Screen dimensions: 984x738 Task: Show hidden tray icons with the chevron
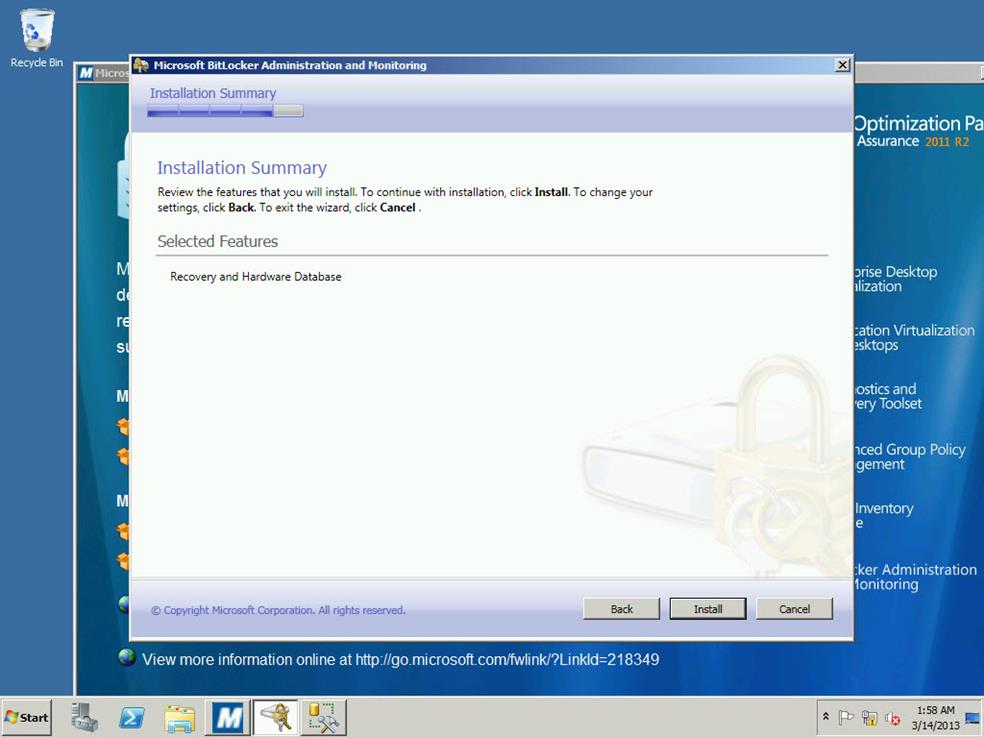pyautogui.click(x=826, y=717)
